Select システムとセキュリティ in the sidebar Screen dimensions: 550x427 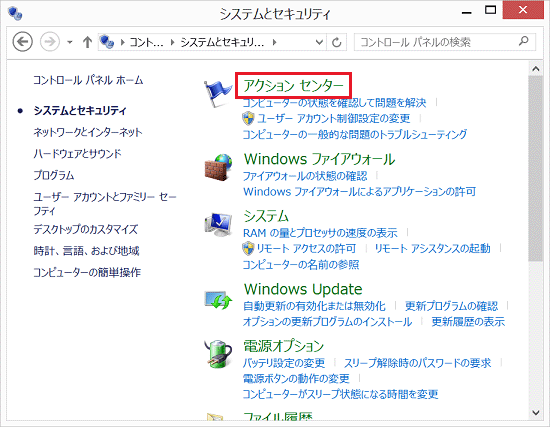coord(80,111)
